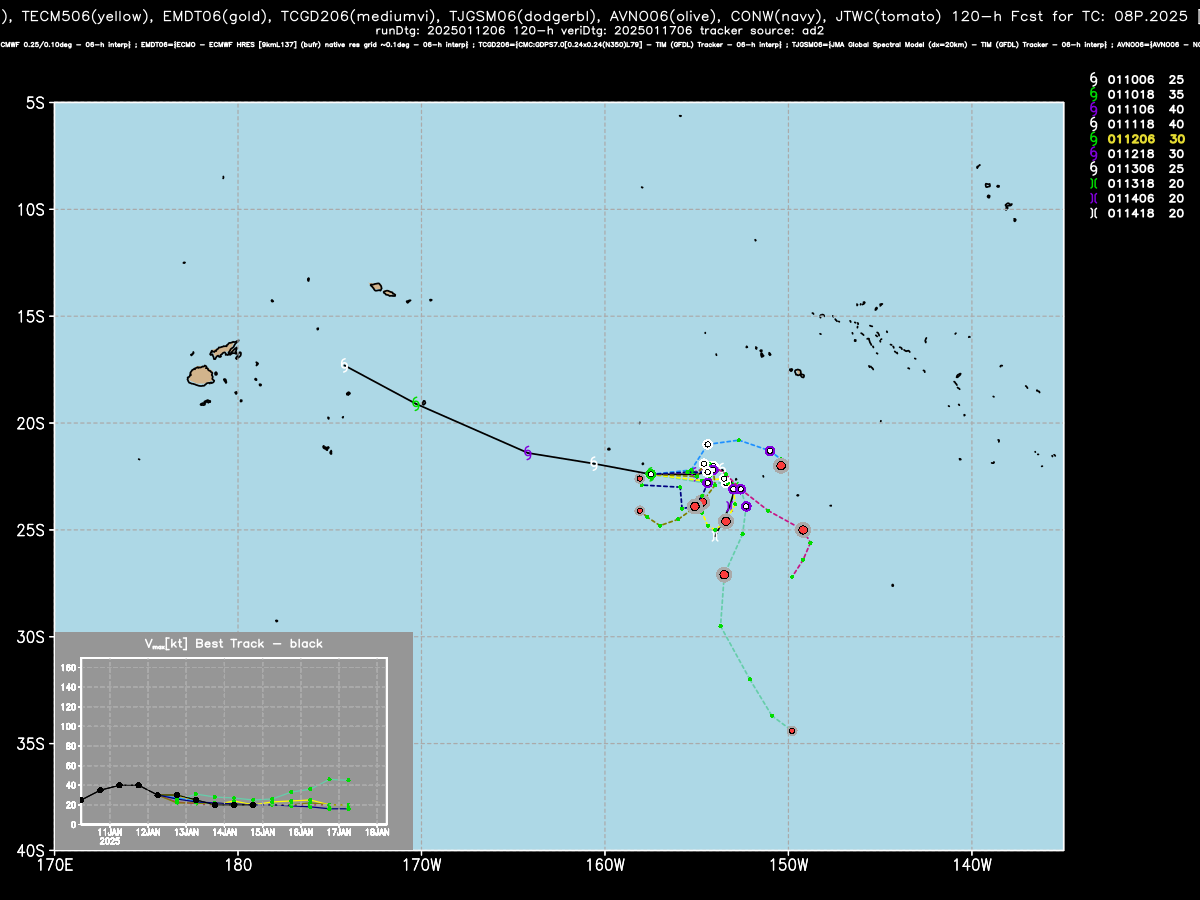Image resolution: width=1200 pixels, height=900 pixels.
Task: Click the purple 011106 legend cyclone symbol
Action: pos(1094,109)
